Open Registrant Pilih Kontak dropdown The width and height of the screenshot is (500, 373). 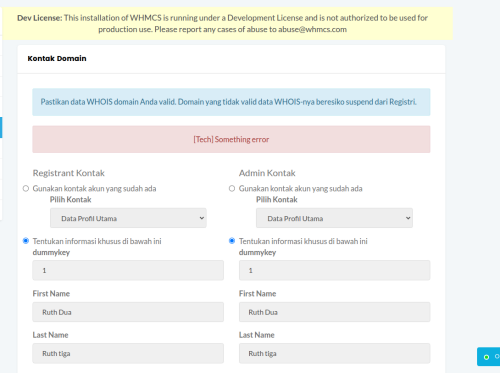[128, 218]
